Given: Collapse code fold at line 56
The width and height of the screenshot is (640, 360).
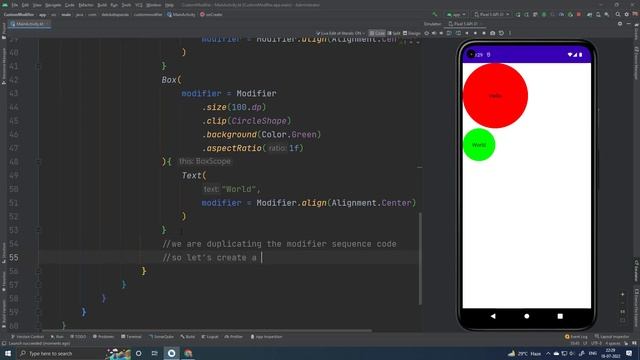Looking at the screenshot, I should coord(39,271).
